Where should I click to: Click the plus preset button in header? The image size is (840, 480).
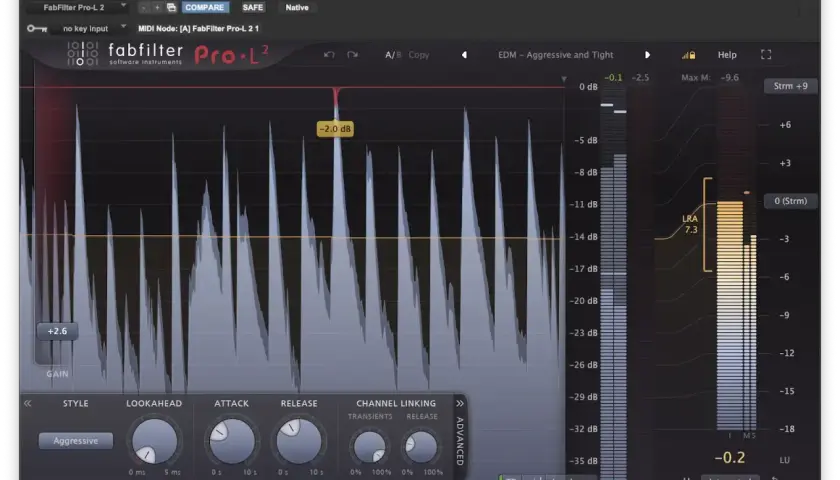157,8
